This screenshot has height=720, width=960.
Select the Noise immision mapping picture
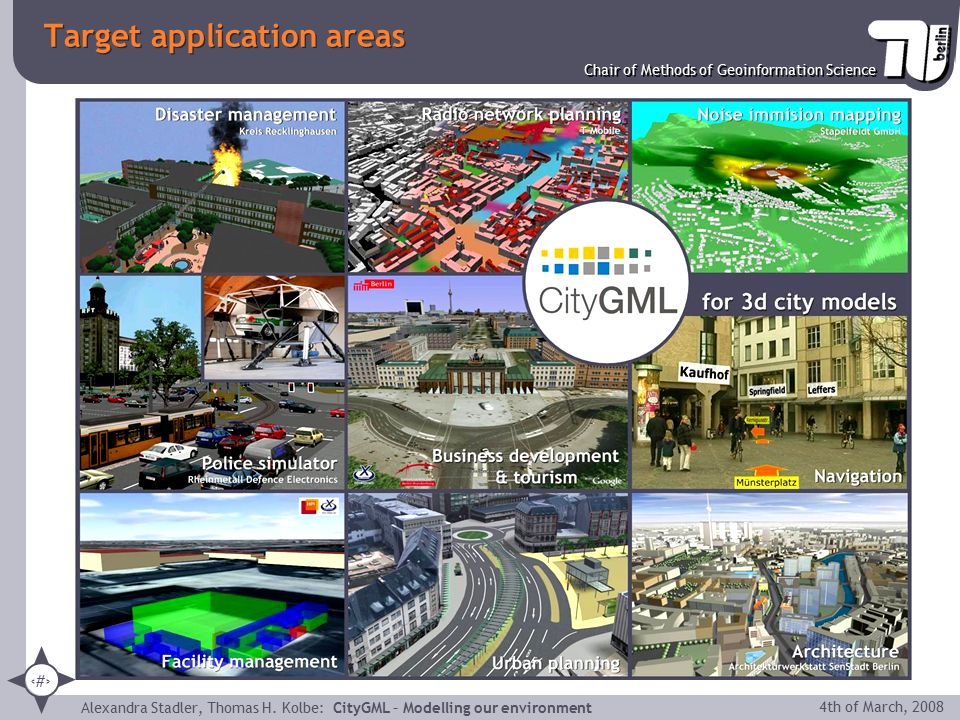click(770, 187)
